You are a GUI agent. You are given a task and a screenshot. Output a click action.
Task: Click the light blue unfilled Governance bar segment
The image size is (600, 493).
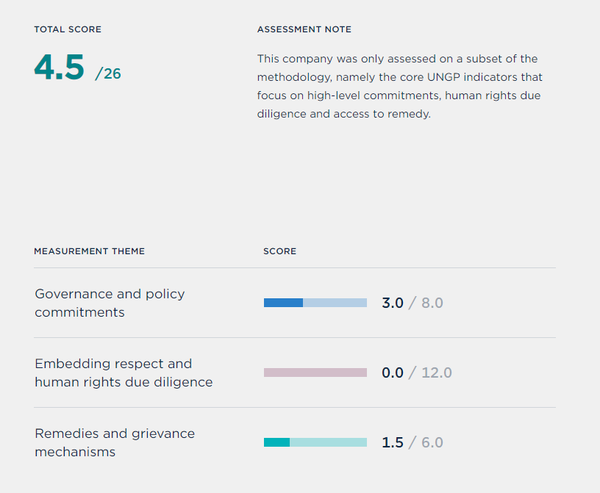pos(335,302)
